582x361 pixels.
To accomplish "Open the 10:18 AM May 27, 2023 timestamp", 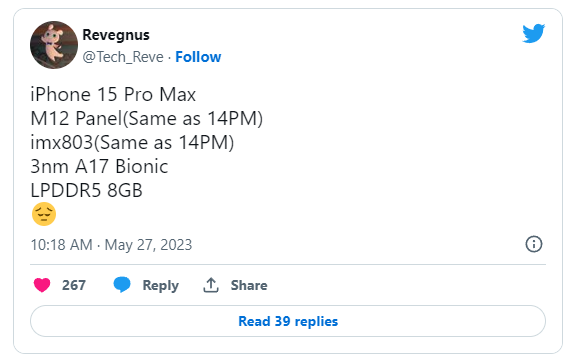I will 111,245.
